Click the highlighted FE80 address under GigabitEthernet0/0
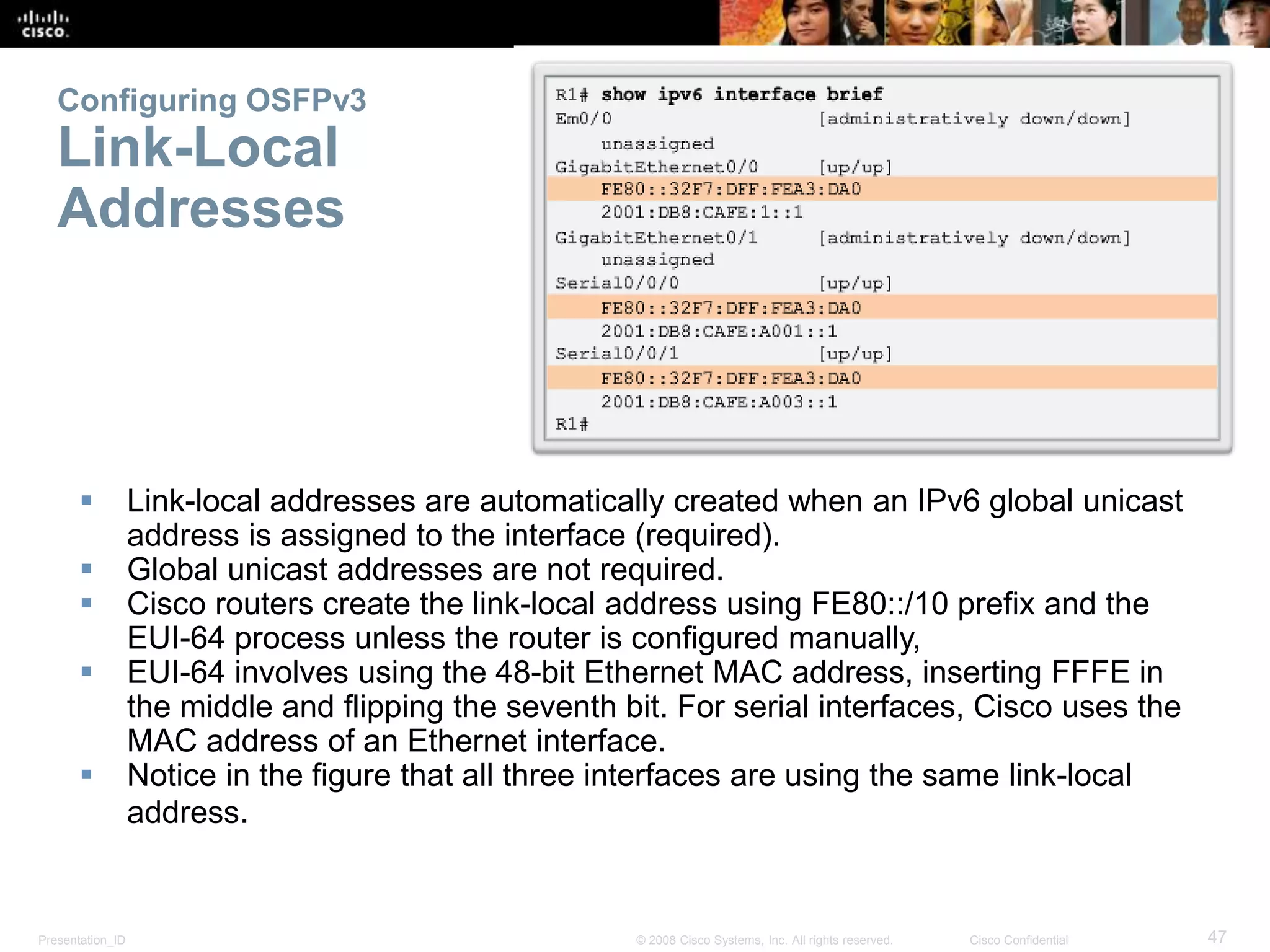The height and width of the screenshot is (952, 1270). [x=731, y=189]
